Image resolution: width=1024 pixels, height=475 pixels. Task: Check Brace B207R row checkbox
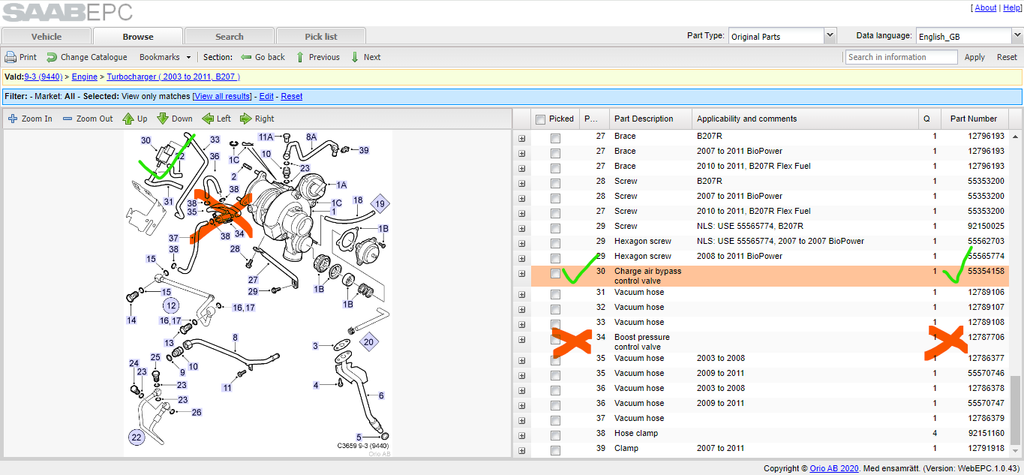click(x=554, y=137)
